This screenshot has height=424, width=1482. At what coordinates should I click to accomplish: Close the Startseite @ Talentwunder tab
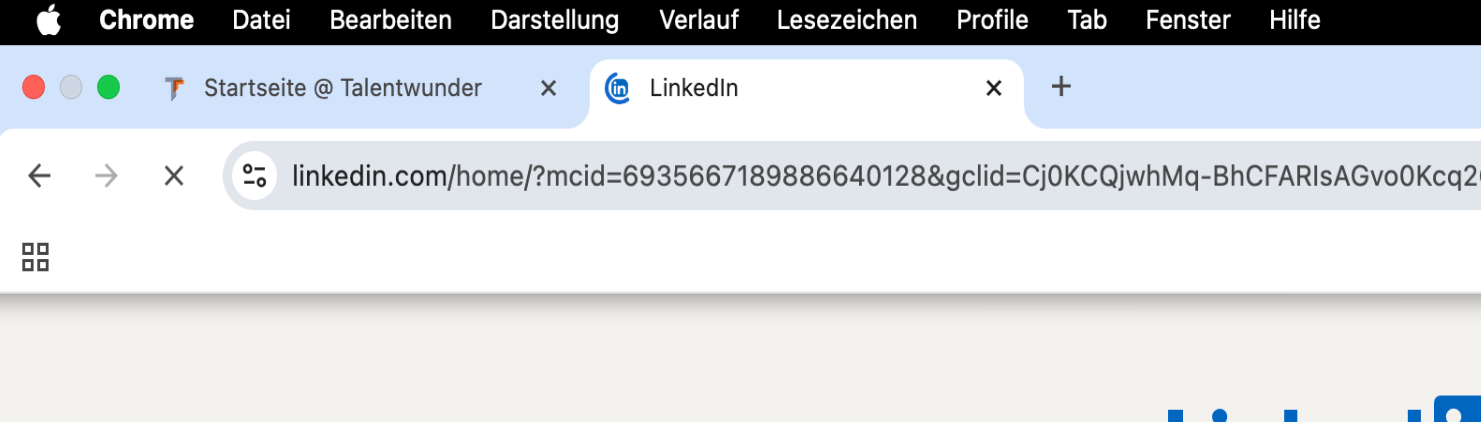tap(548, 89)
